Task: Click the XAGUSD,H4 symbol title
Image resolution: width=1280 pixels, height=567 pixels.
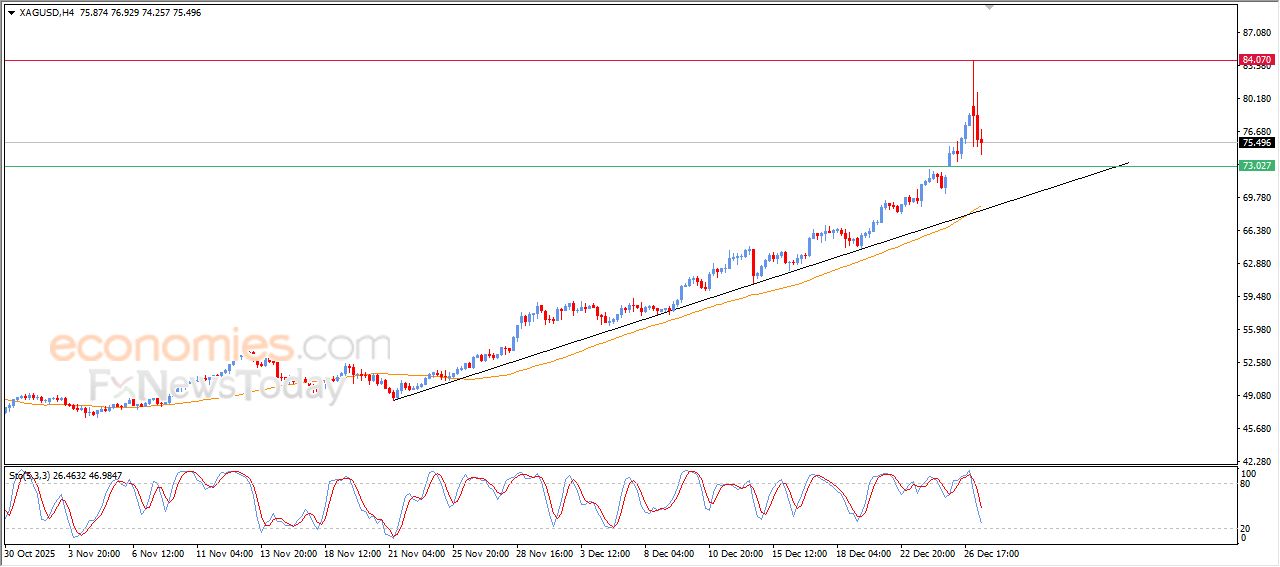Action: pyautogui.click(x=40, y=13)
